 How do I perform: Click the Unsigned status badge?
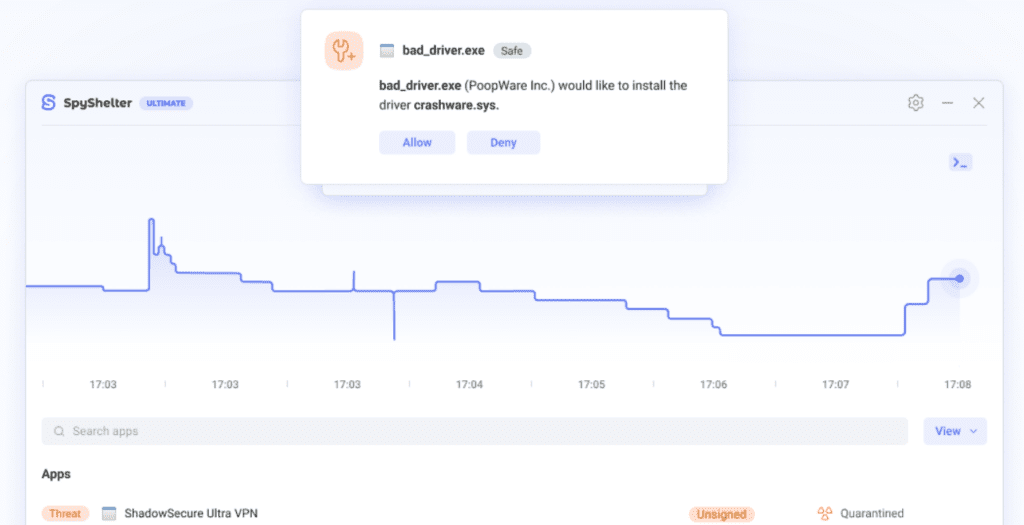click(721, 514)
